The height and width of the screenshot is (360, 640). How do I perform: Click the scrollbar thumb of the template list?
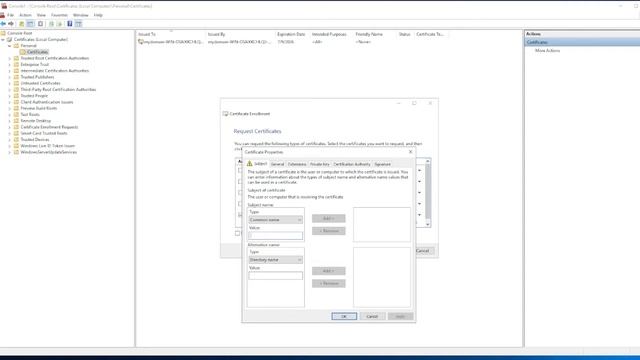coord(428,191)
